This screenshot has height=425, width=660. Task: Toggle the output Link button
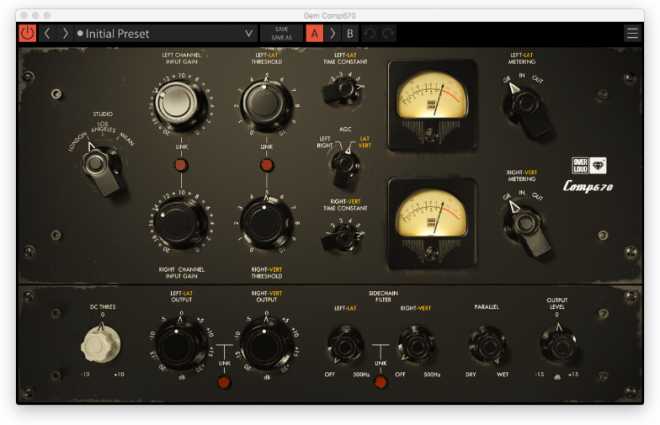pos(224,382)
